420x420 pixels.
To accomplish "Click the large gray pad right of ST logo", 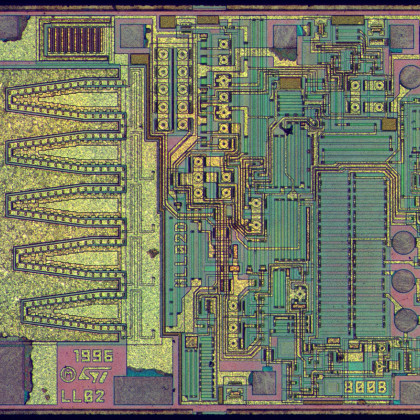I will coord(143,390).
